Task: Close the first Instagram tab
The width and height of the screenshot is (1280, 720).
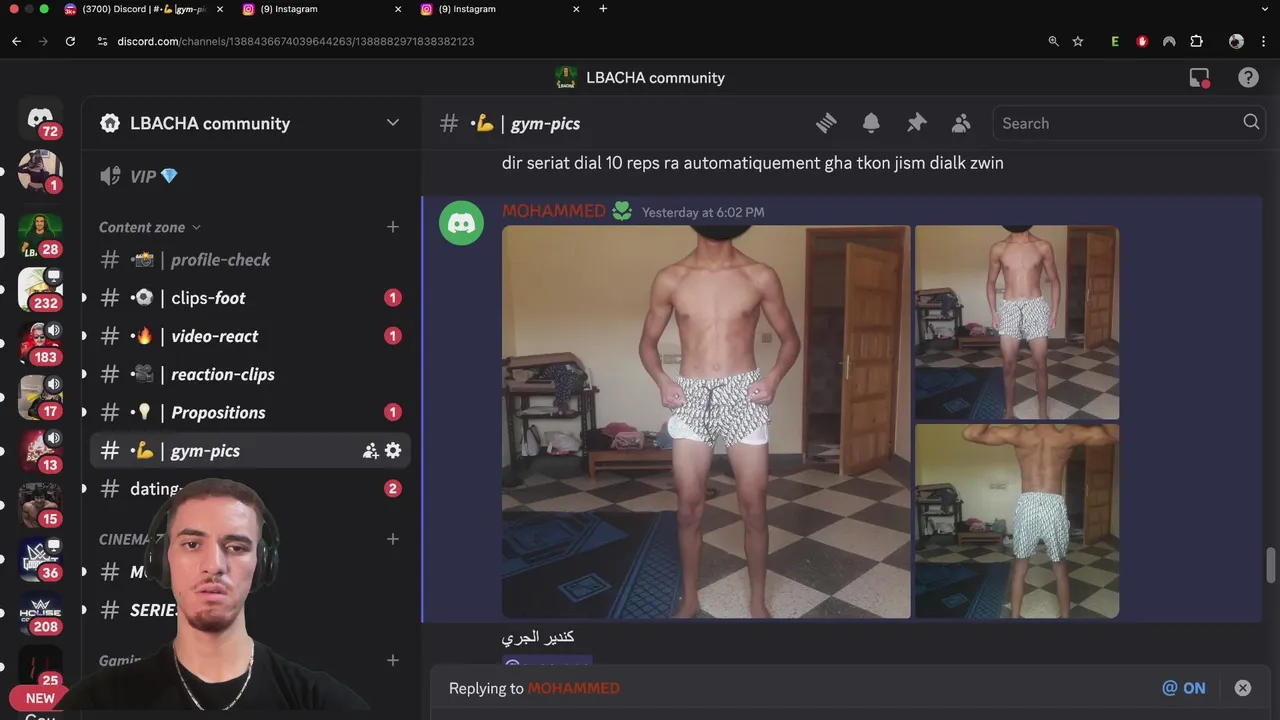Action: pos(398,9)
